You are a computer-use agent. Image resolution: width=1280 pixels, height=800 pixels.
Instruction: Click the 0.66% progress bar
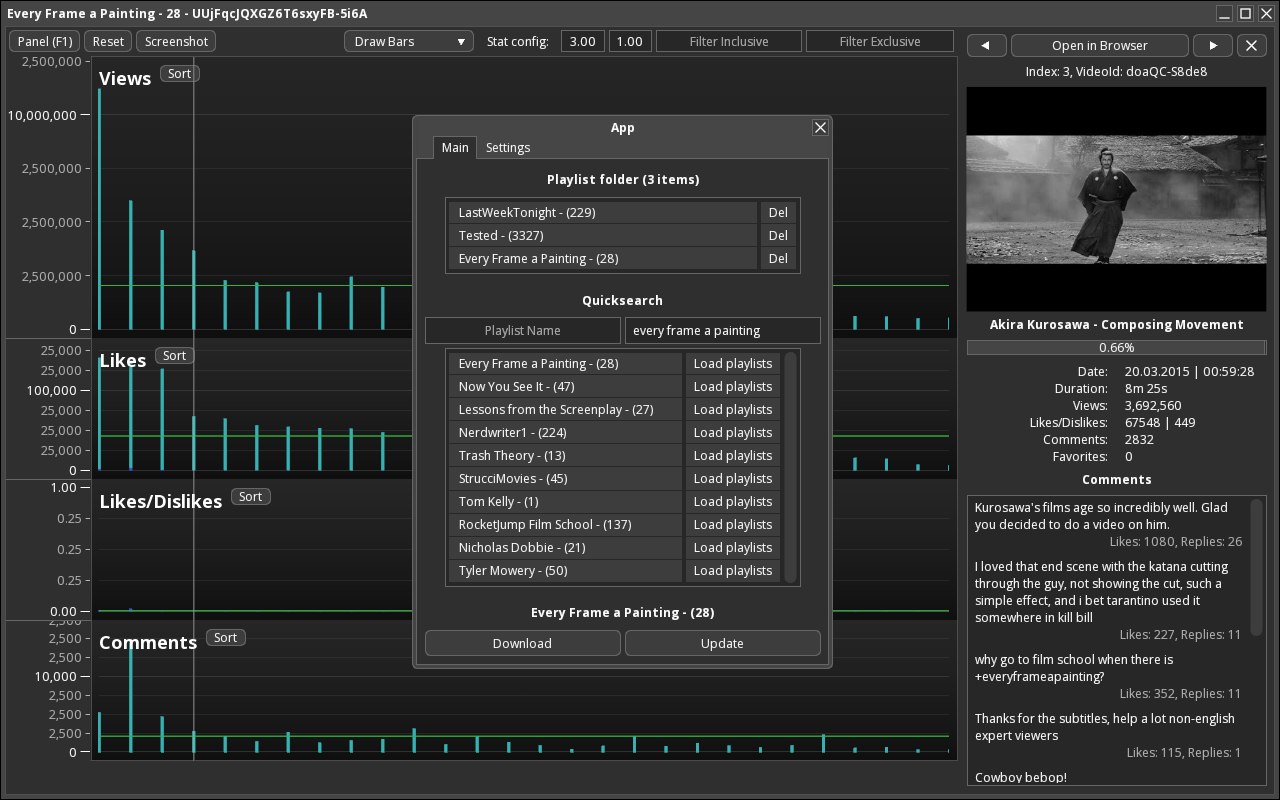pyautogui.click(x=1116, y=347)
